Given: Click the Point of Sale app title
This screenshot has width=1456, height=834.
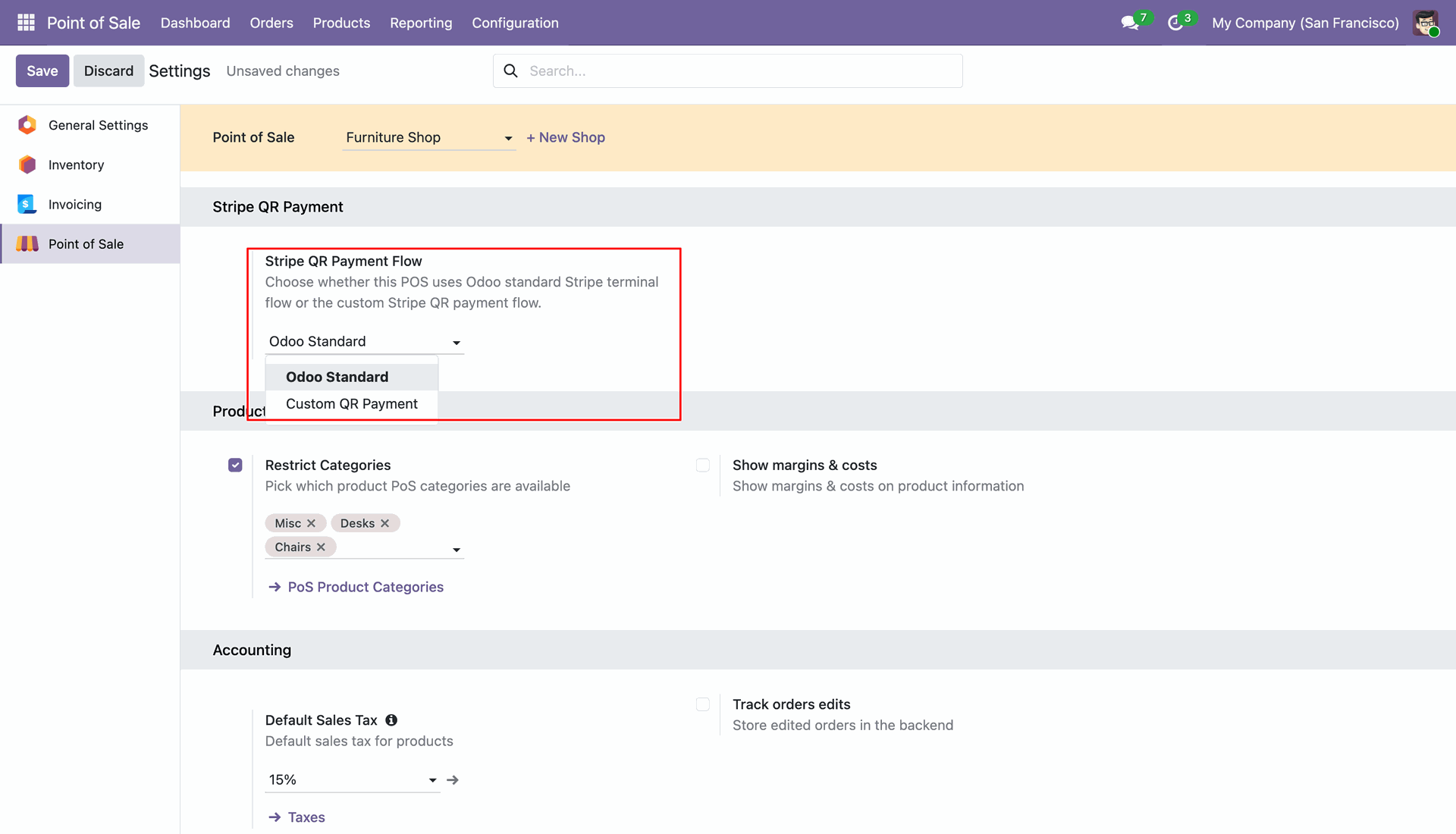Looking at the screenshot, I should [93, 23].
